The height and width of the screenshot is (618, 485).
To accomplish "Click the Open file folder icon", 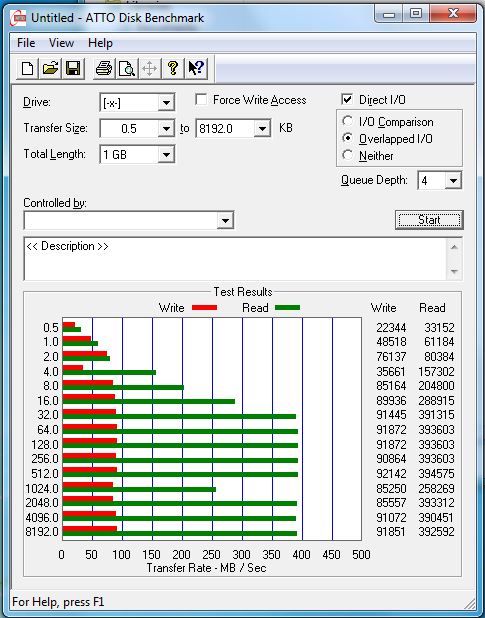I will (x=50, y=69).
